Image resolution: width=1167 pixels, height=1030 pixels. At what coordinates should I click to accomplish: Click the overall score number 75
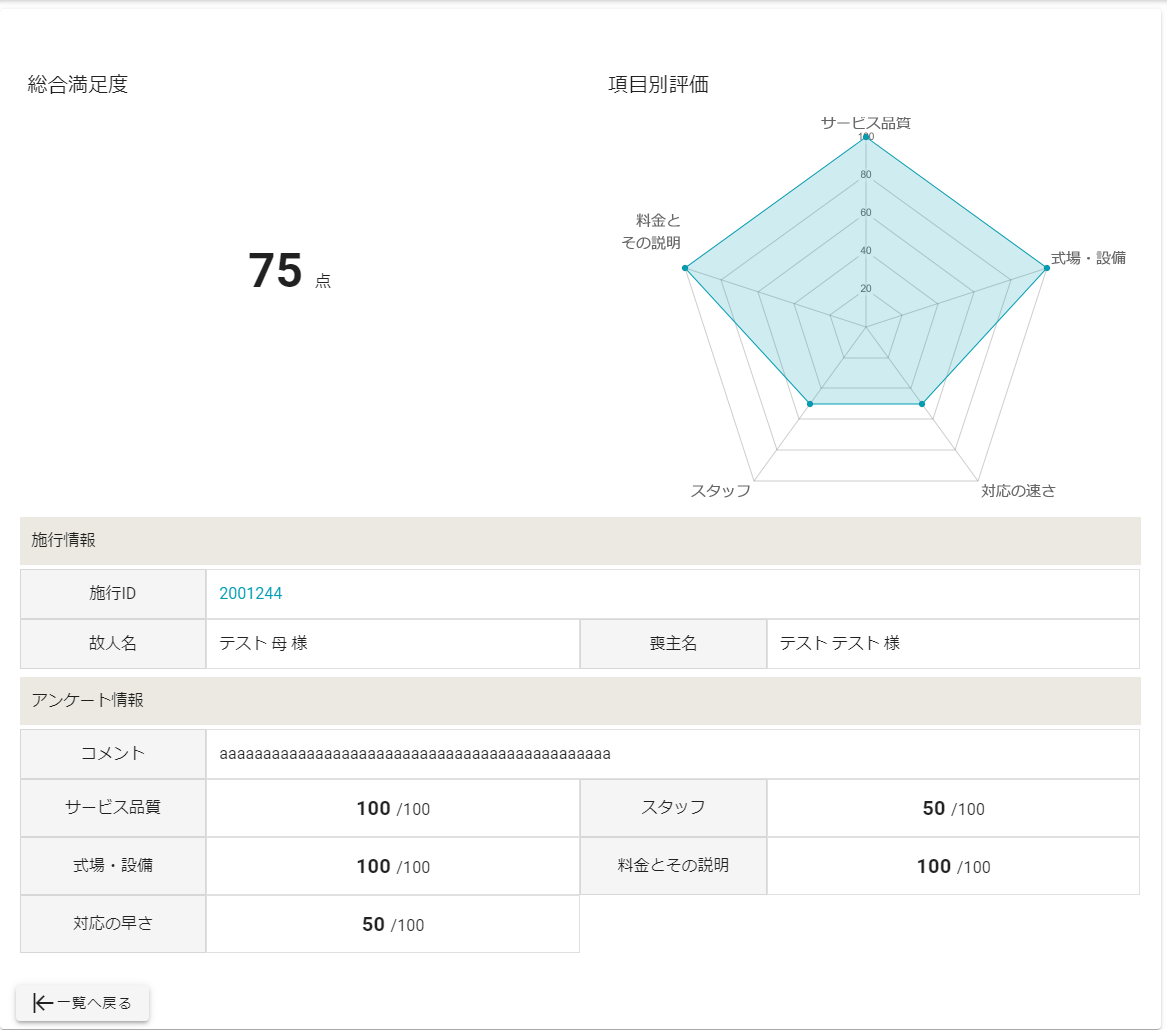[x=275, y=271]
